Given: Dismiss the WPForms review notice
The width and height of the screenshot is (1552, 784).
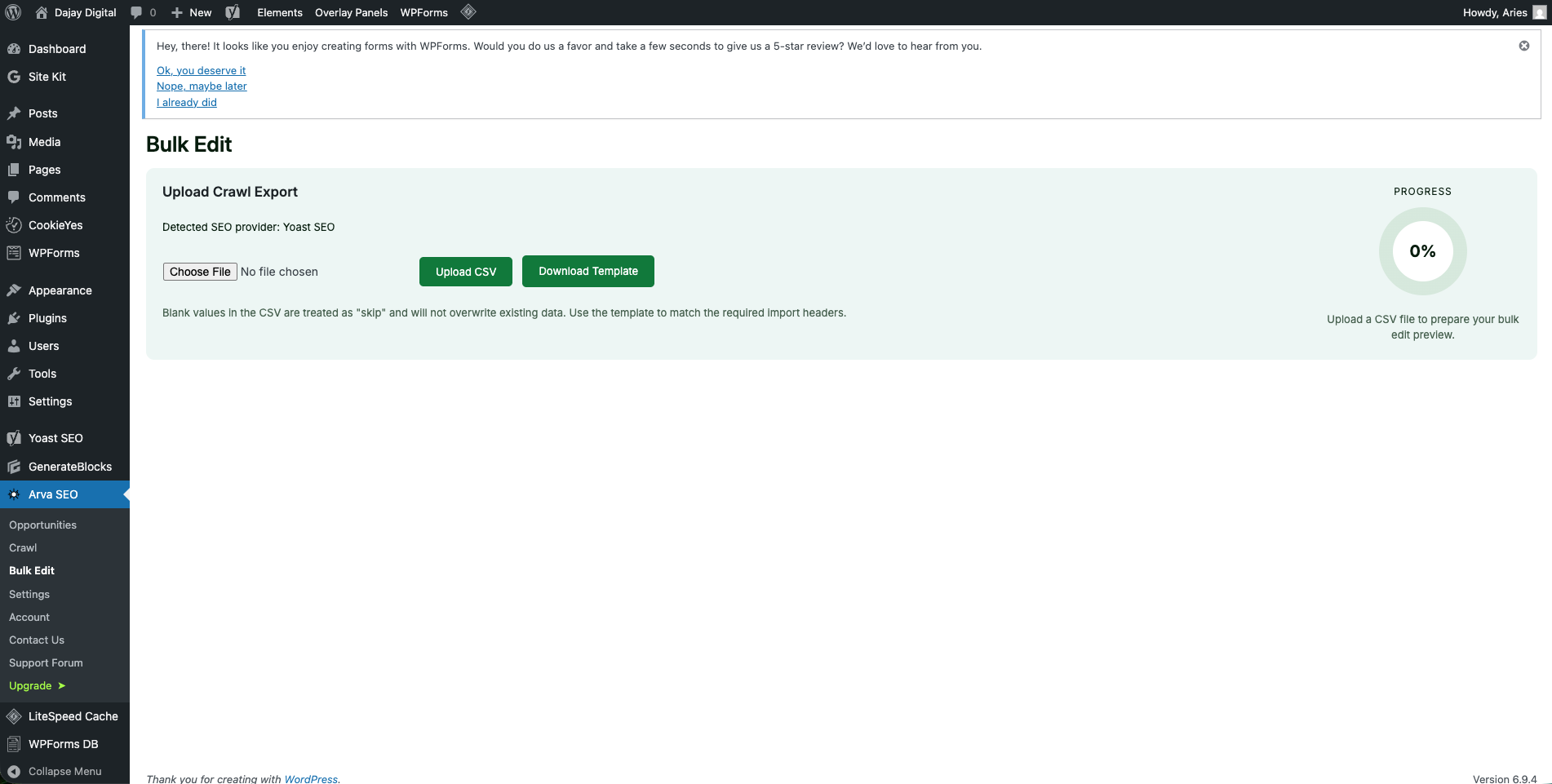Looking at the screenshot, I should pos(1523,46).
